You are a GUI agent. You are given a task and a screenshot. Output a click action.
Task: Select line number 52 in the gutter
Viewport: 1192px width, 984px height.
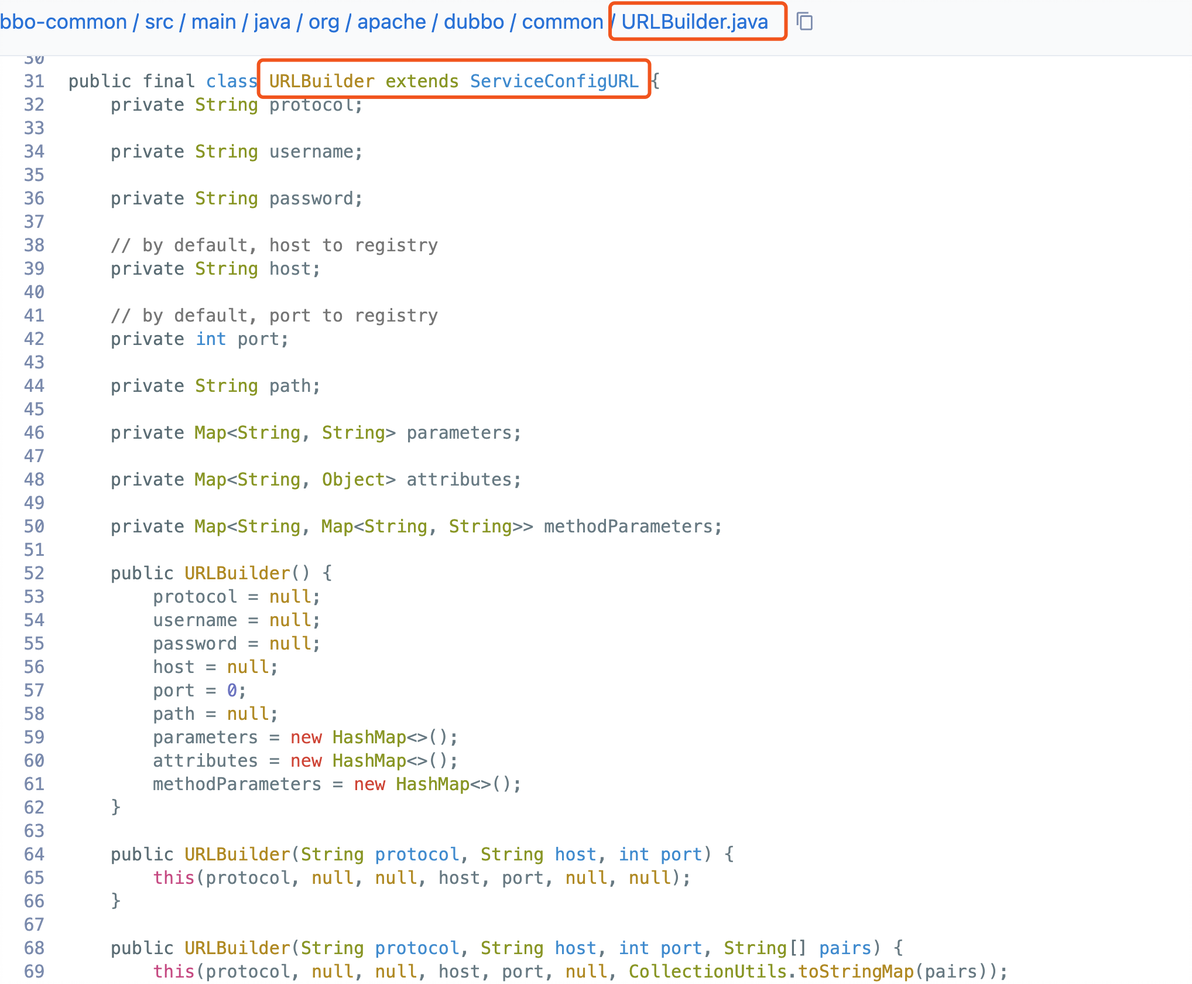coord(34,573)
